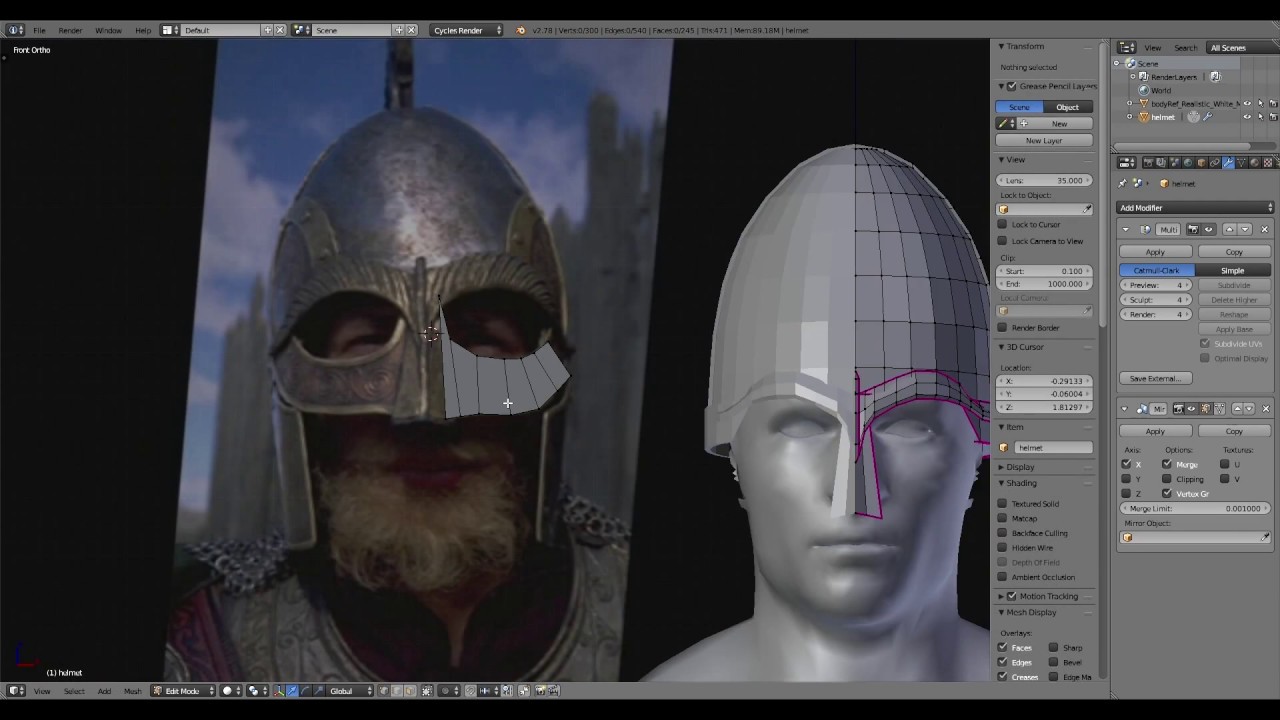This screenshot has height=720, width=1280.
Task: Adjust the Merge Limit value field
Action: (x=1195, y=508)
